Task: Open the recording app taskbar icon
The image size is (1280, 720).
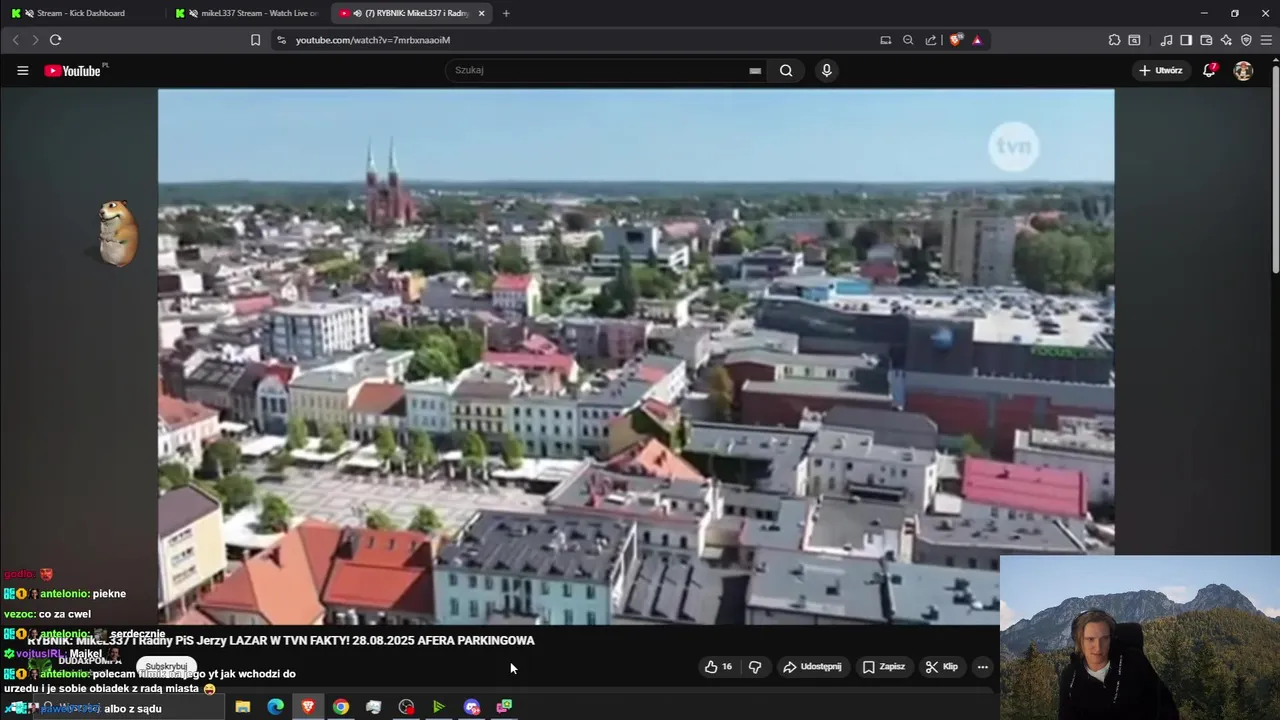Action: 406,707
